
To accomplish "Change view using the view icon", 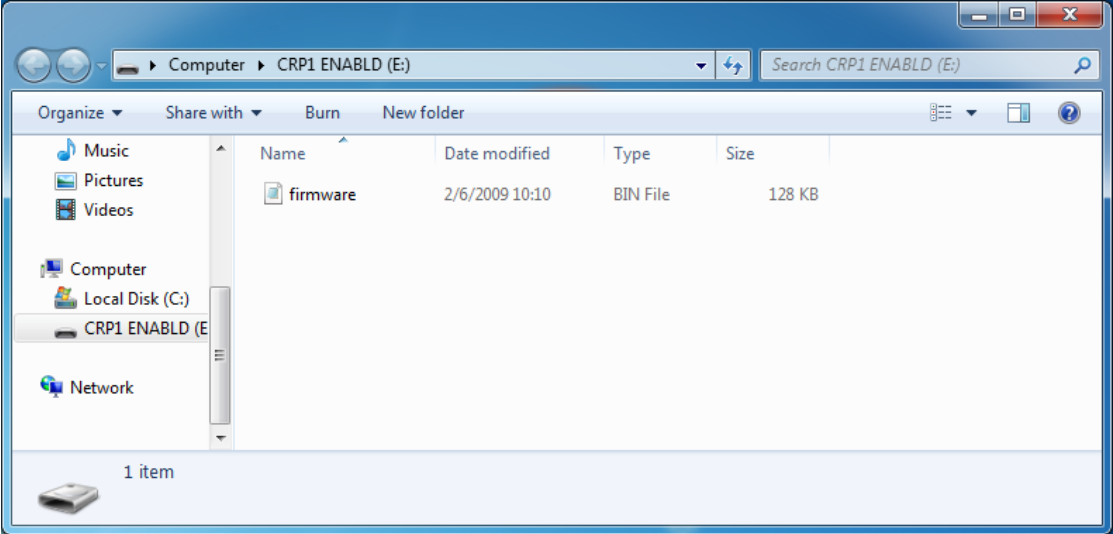I will click(x=941, y=112).
